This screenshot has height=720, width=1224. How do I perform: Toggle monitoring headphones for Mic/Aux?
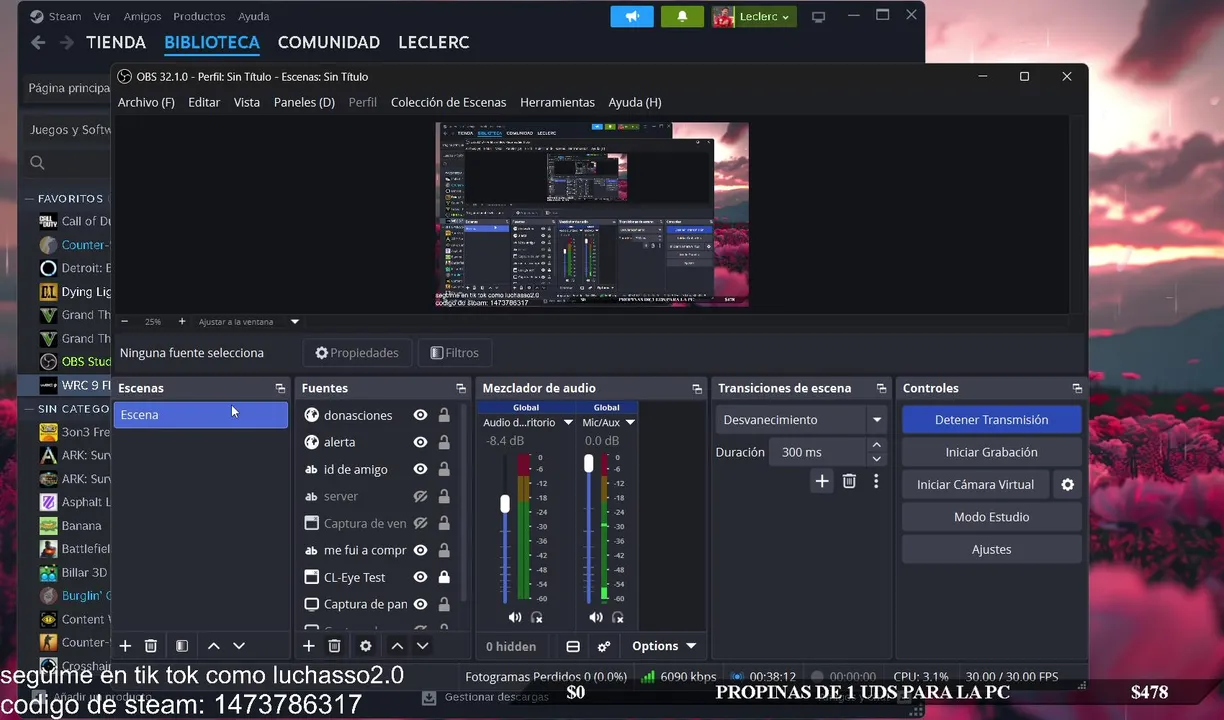click(618, 617)
